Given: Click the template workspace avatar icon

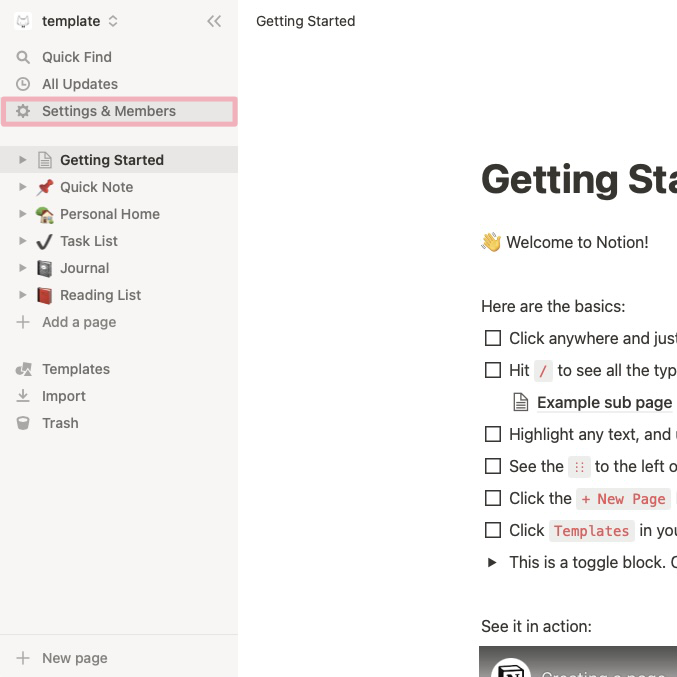Looking at the screenshot, I should (23, 21).
